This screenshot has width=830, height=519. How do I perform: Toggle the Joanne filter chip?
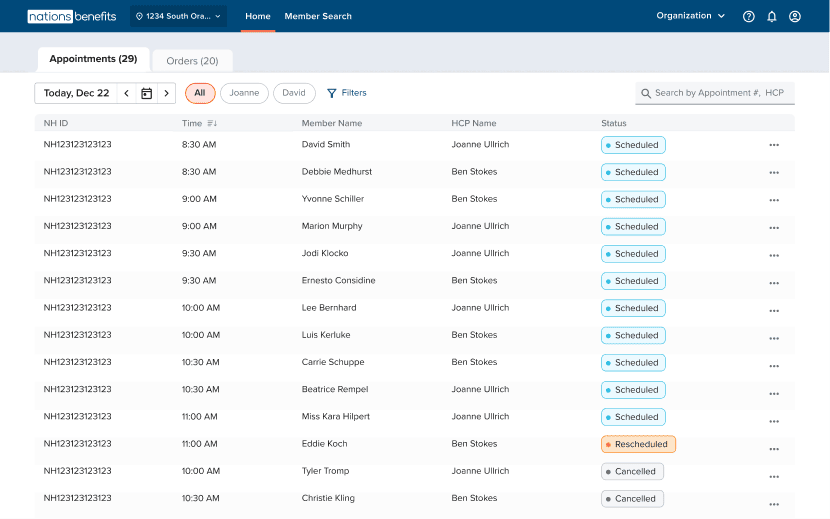tap(244, 93)
